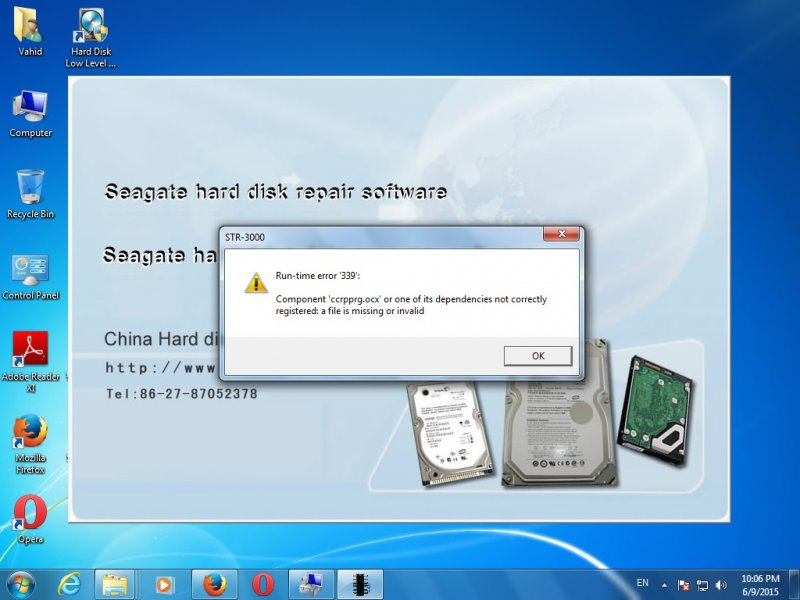Open the Vahid user folder on desktop
The image size is (800, 600).
tap(30, 33)
